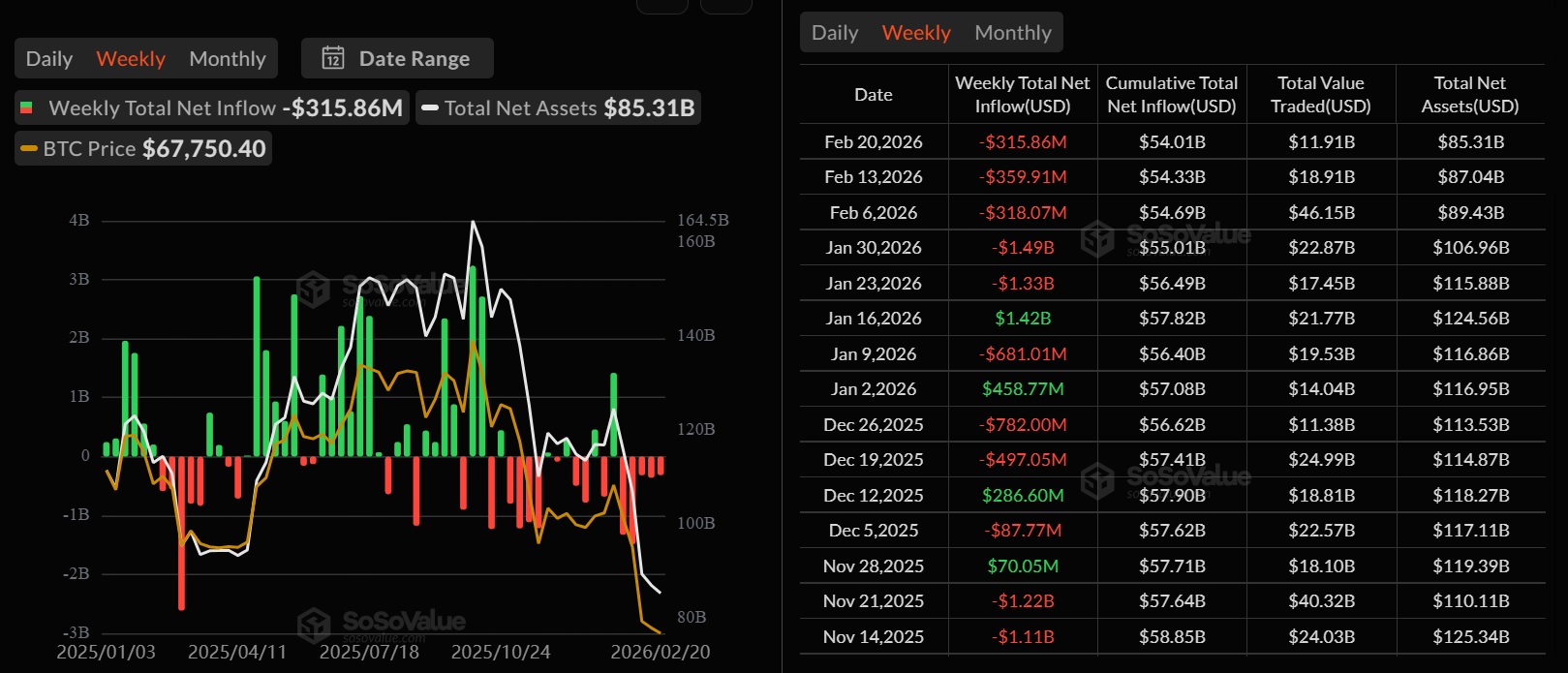Select the chart's Weekly tab
The image size is (1568, 673).
(x=131, y=59)
